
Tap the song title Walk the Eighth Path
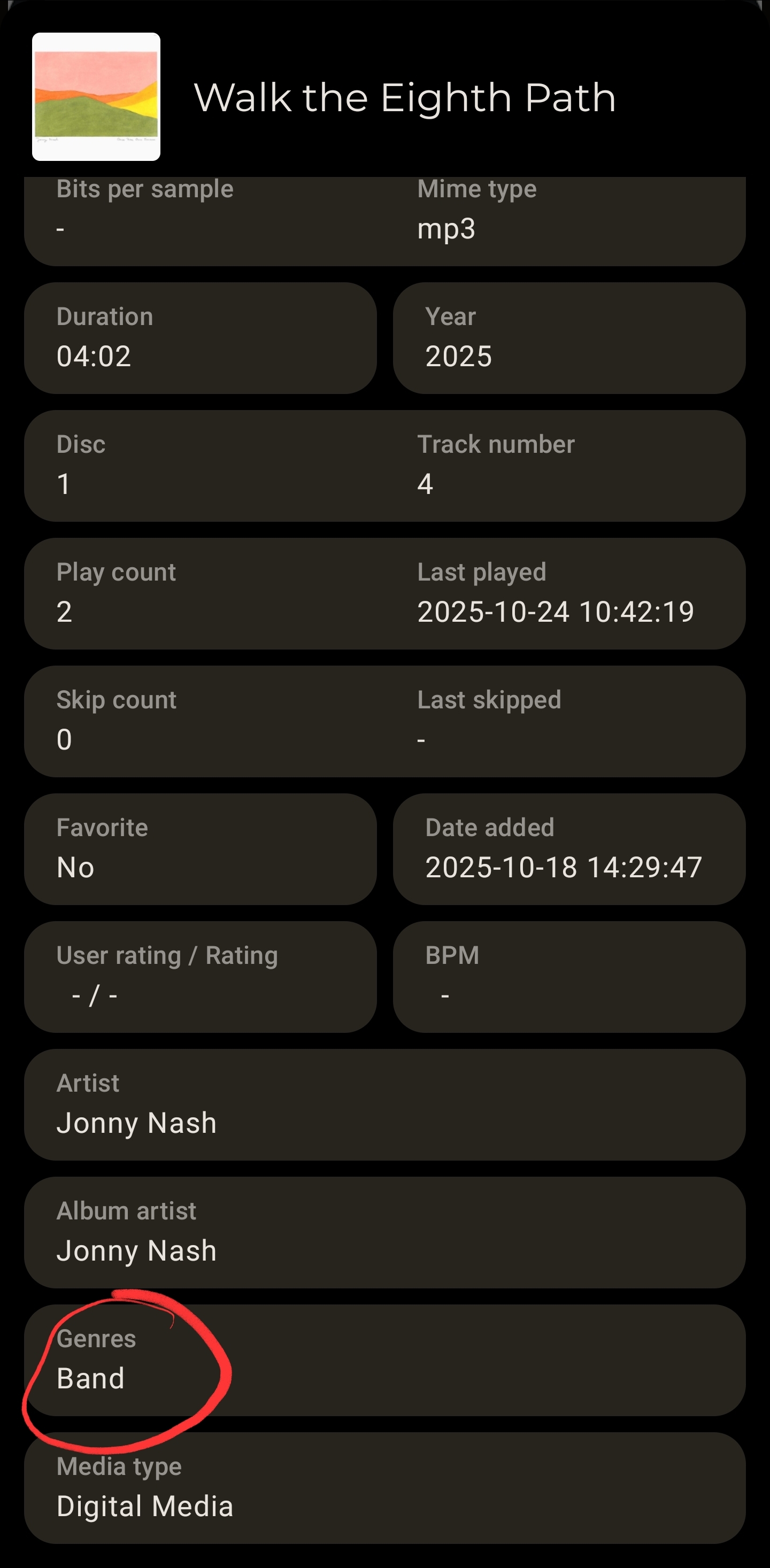404,97
